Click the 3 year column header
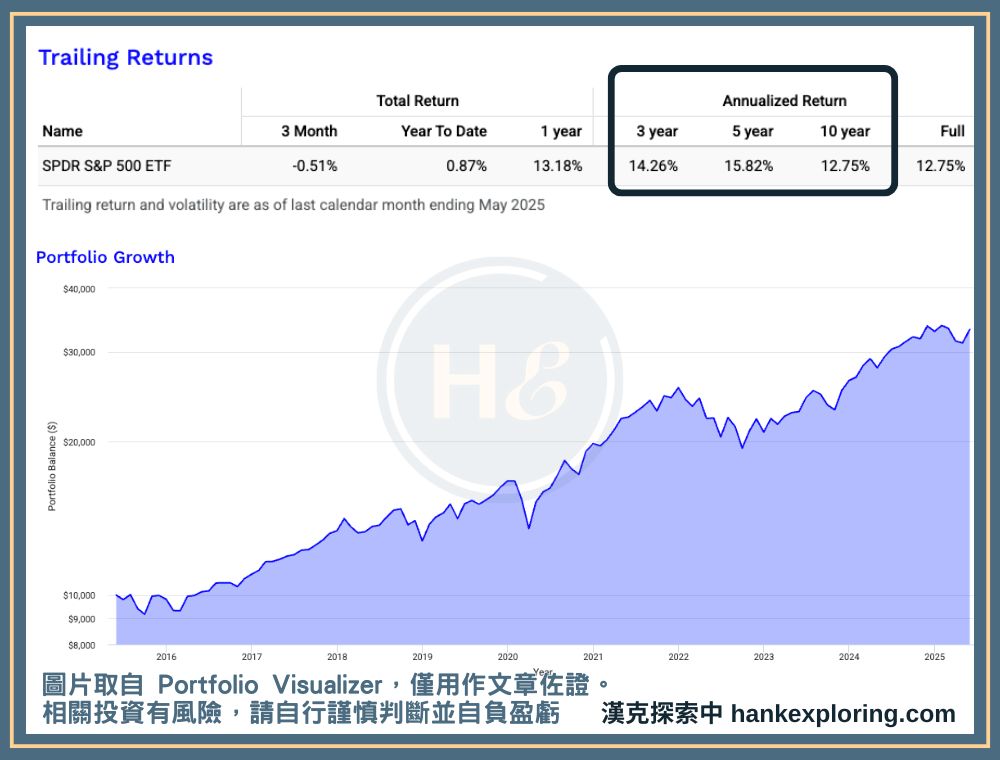Screen dimensions: 1000x760 [x=657, y=131]
